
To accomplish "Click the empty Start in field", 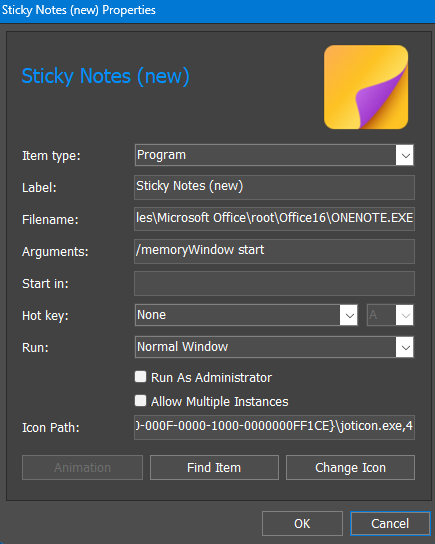I will 274,283.
